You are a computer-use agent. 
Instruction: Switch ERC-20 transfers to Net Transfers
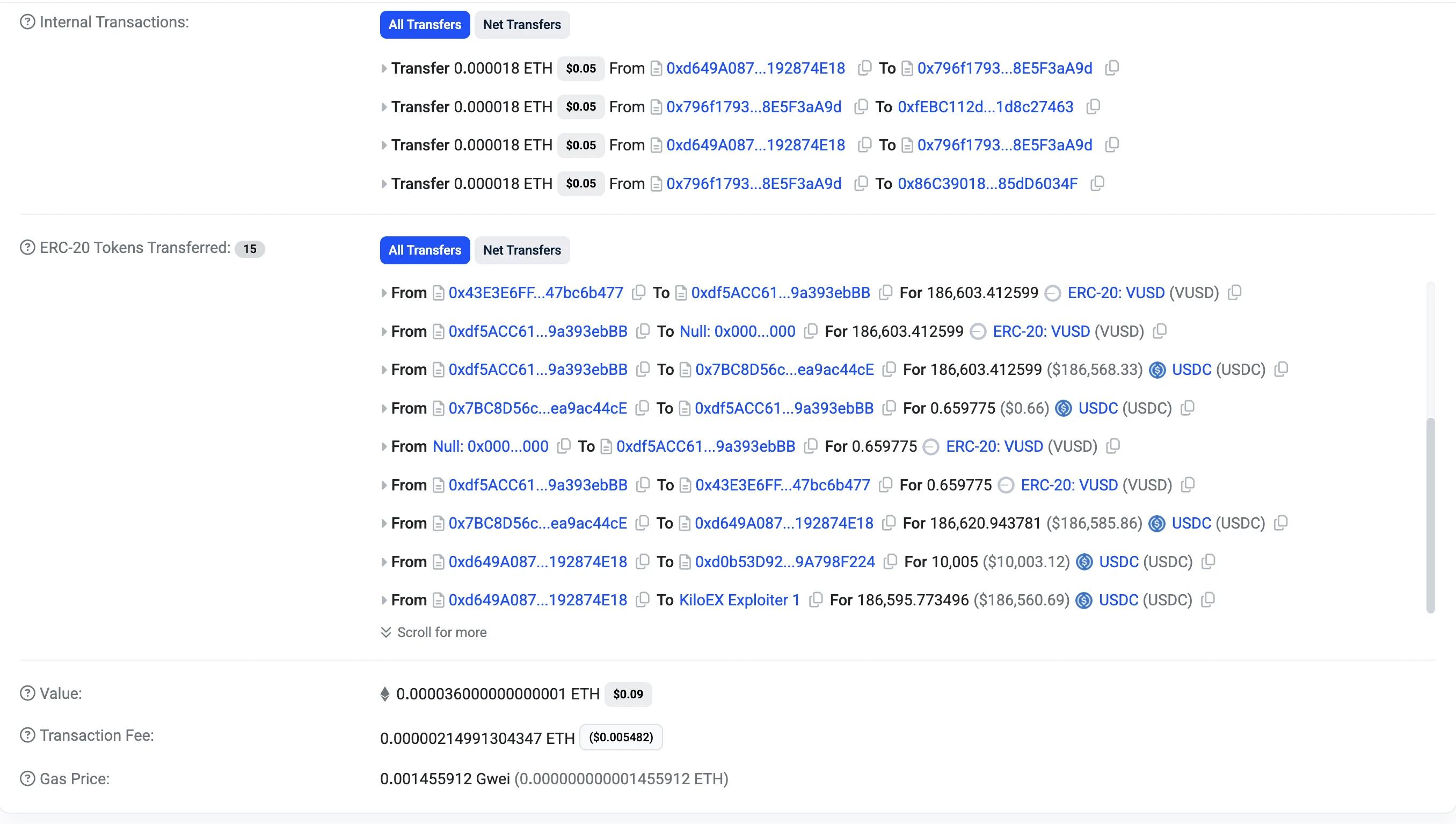click(521, 250)
